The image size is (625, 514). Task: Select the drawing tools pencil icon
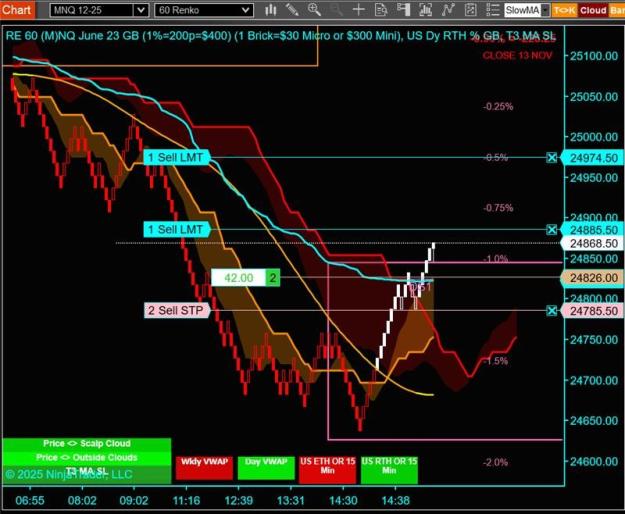click(x=292, y=10)
